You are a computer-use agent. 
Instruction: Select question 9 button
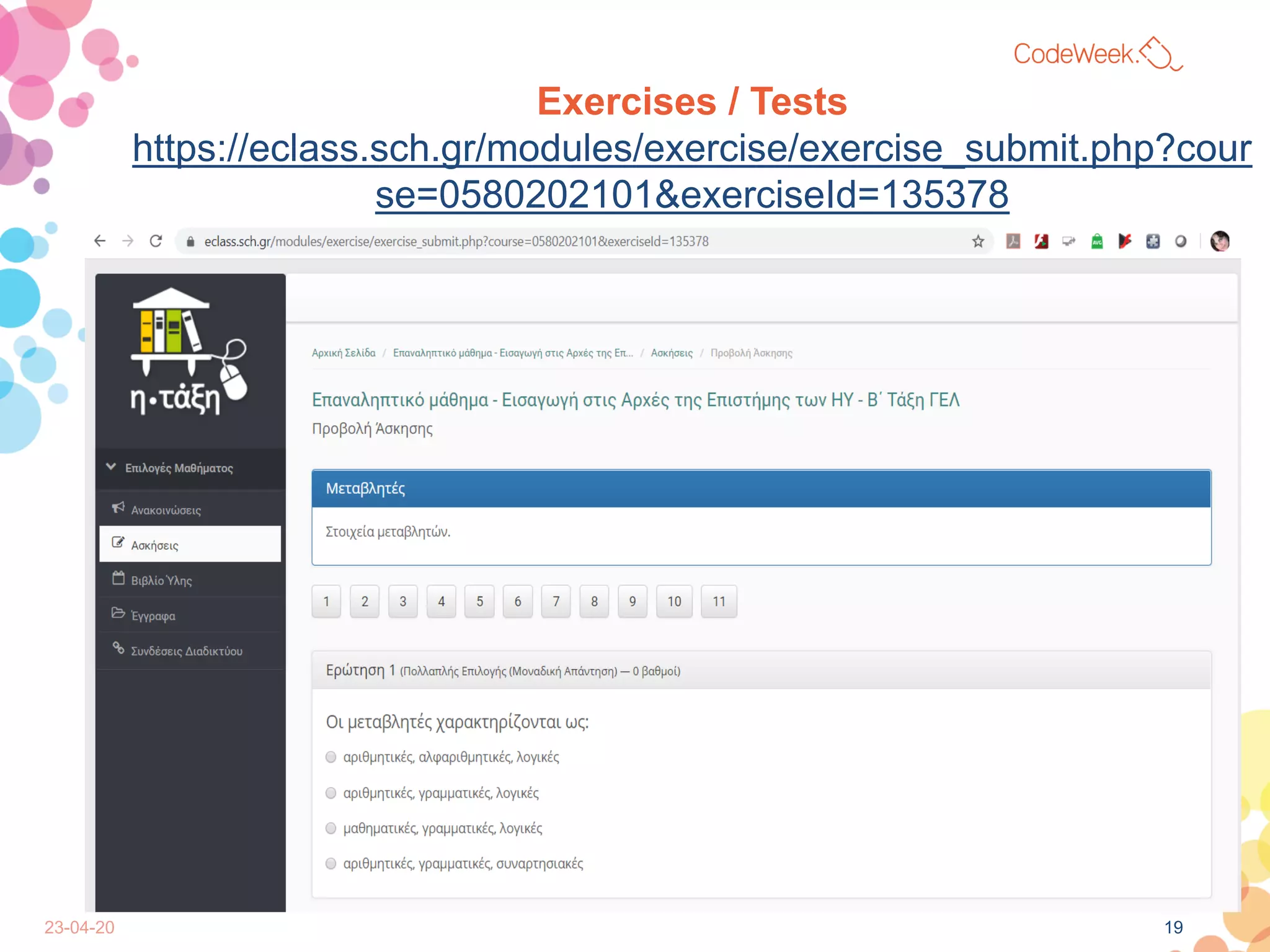(633, 601)
